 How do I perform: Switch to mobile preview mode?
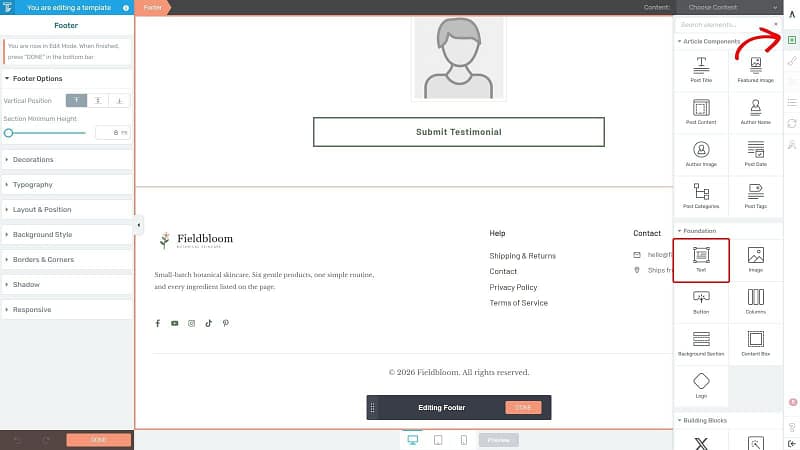464,440
